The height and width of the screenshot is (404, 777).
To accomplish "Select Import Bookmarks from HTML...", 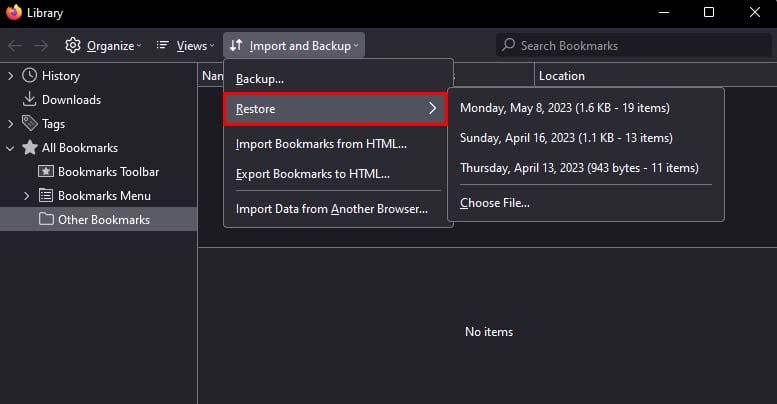I will pyautogui.click(x=321, y=144).
